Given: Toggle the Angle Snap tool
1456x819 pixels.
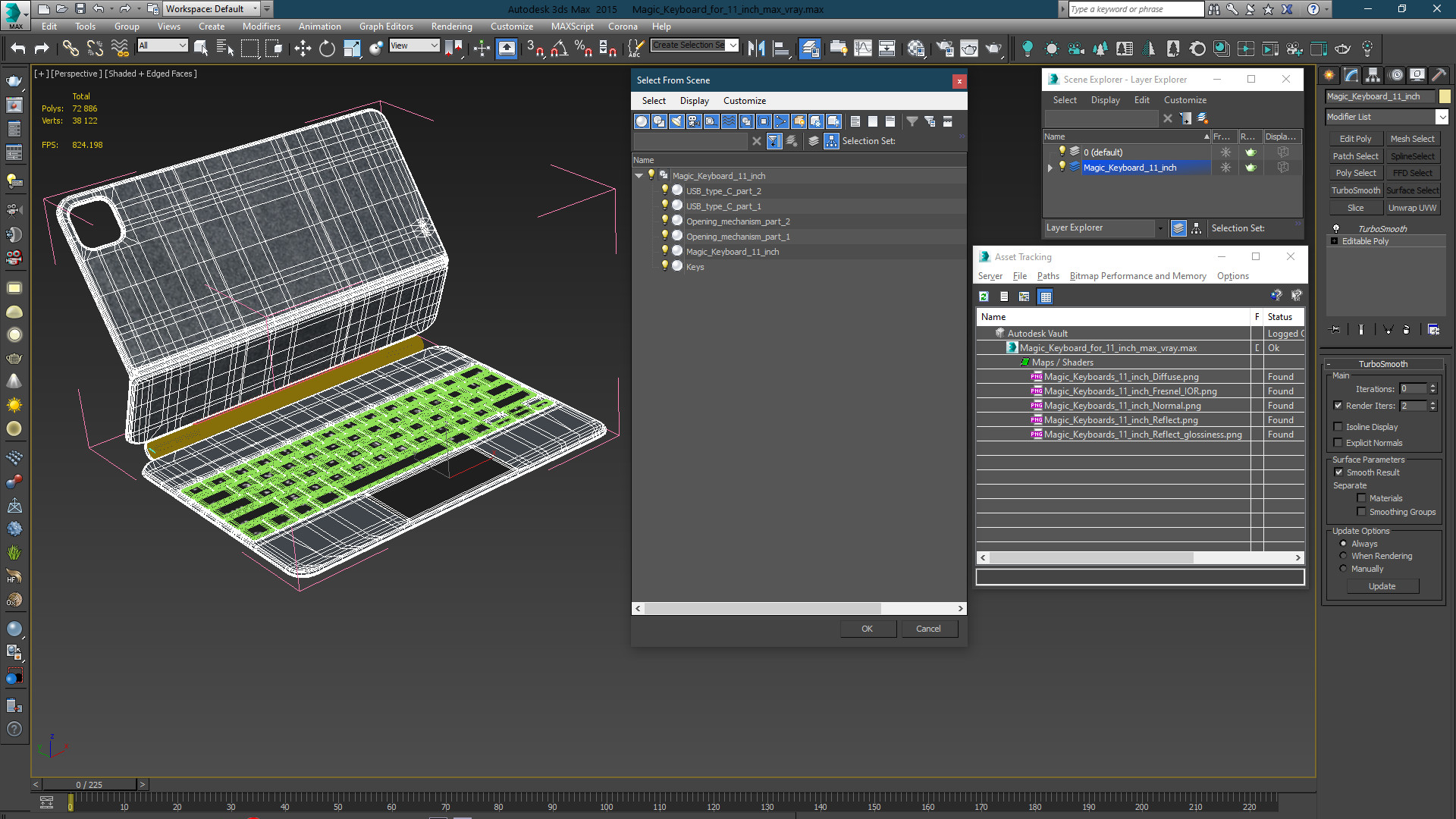Looking at the screenshot, I should tap(560, 49).
